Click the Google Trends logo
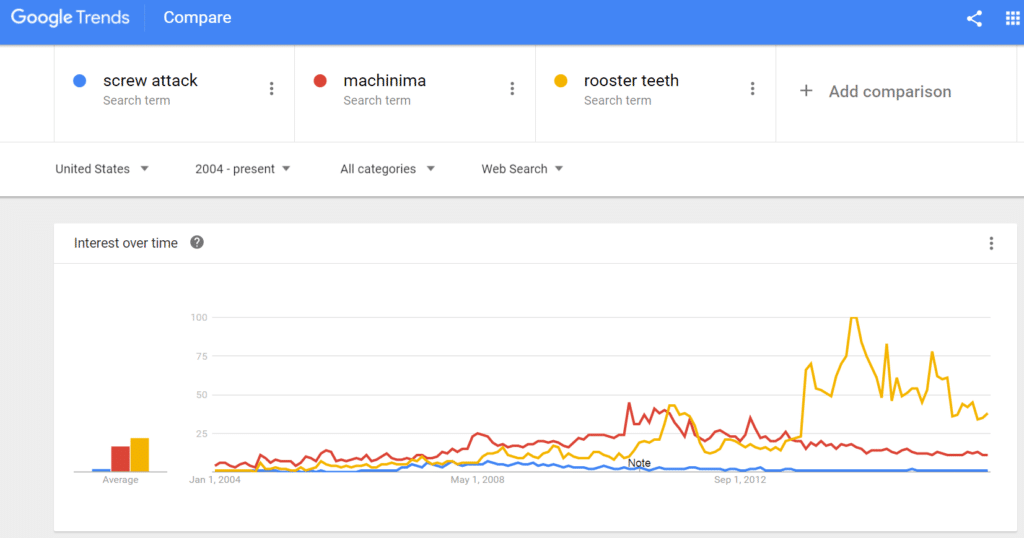Image resolution: width=1024 pixels, height=538 pixels. [71, 18]
